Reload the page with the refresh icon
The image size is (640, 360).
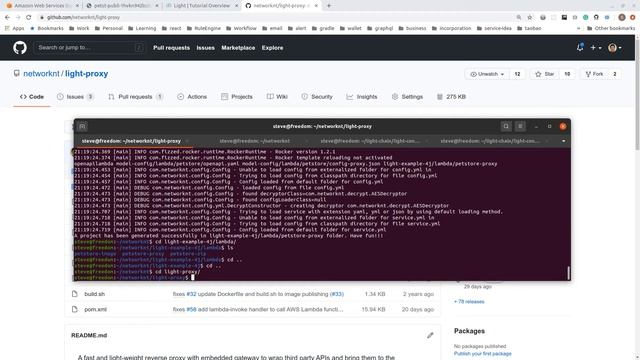pyautogui.click(x=29, y=17)
